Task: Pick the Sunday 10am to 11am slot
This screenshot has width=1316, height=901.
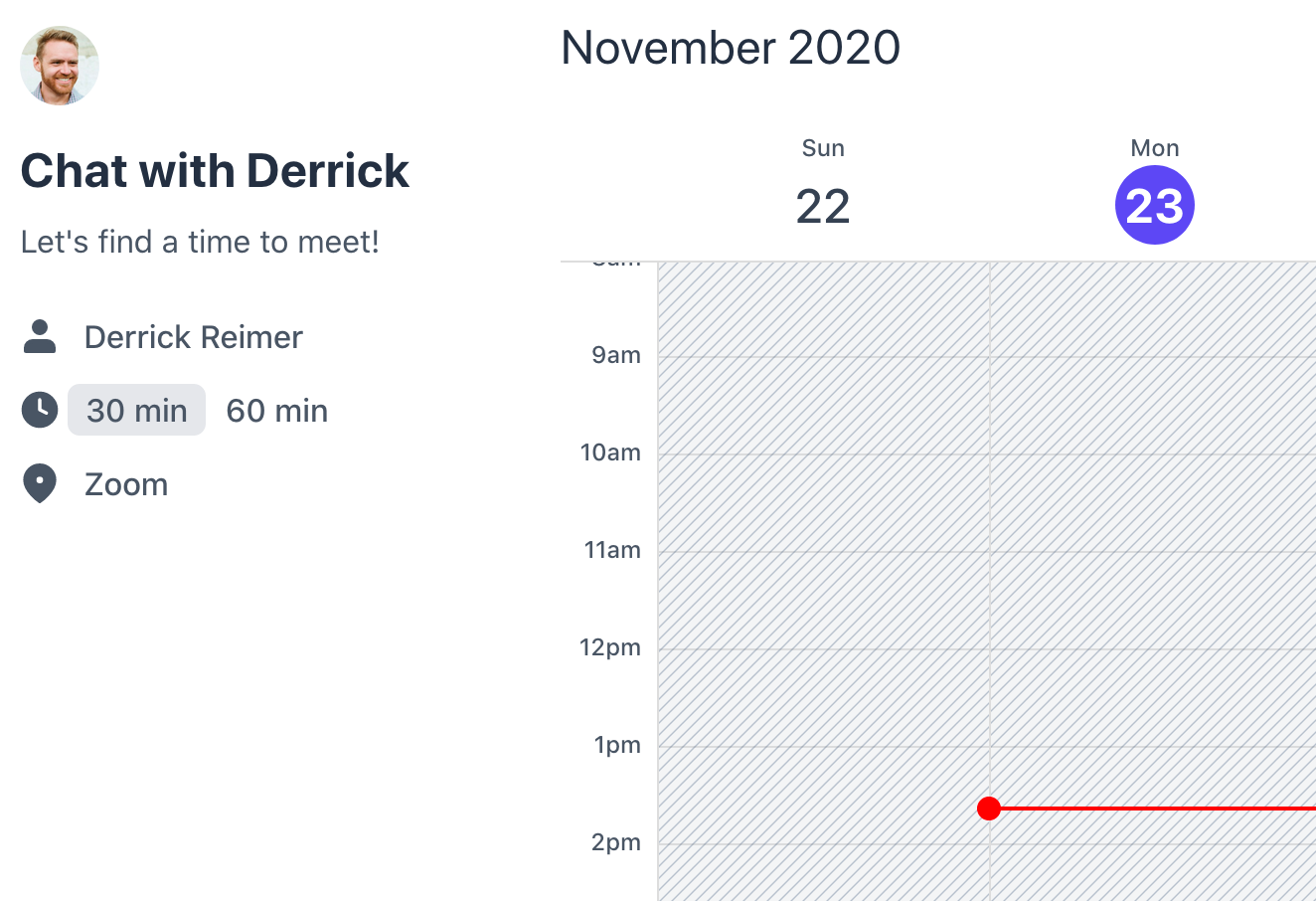Action: click(x=824, y=503)
